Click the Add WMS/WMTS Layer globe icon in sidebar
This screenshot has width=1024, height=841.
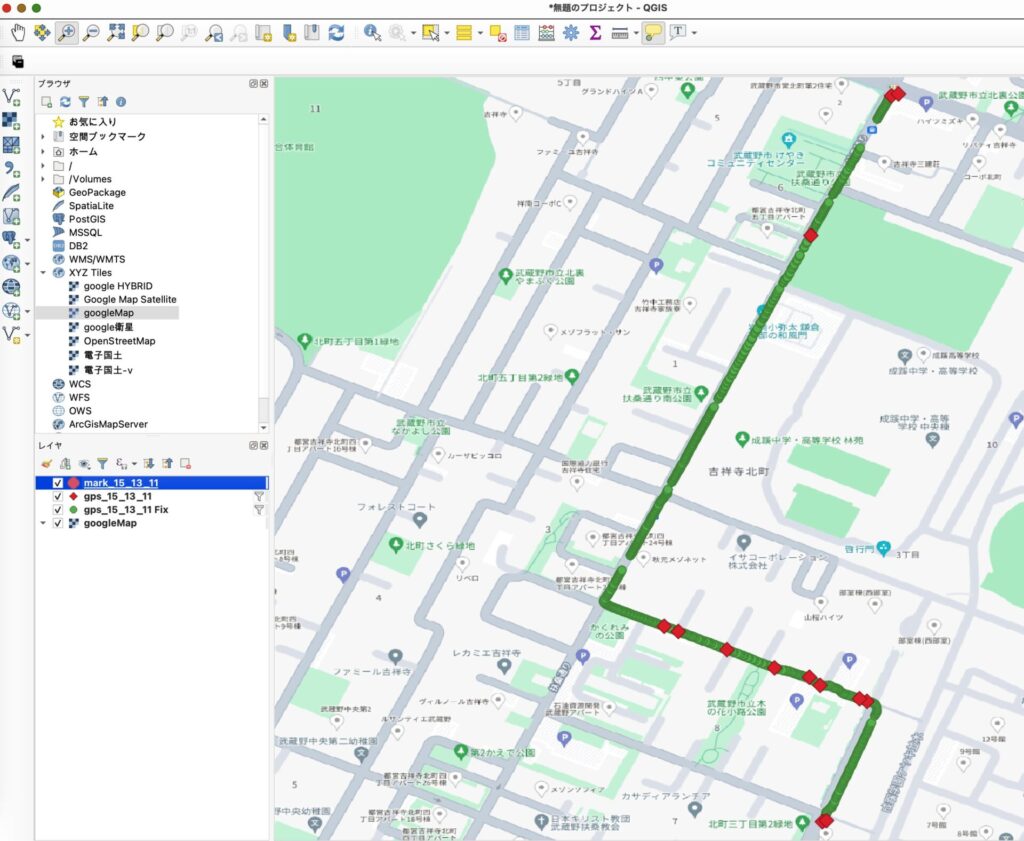click(x=11, y=263)
